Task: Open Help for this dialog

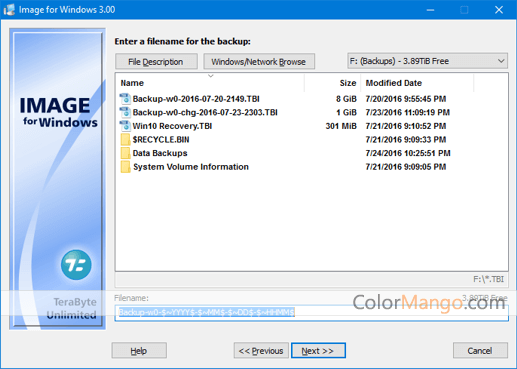Action: [x=139, y=351]
